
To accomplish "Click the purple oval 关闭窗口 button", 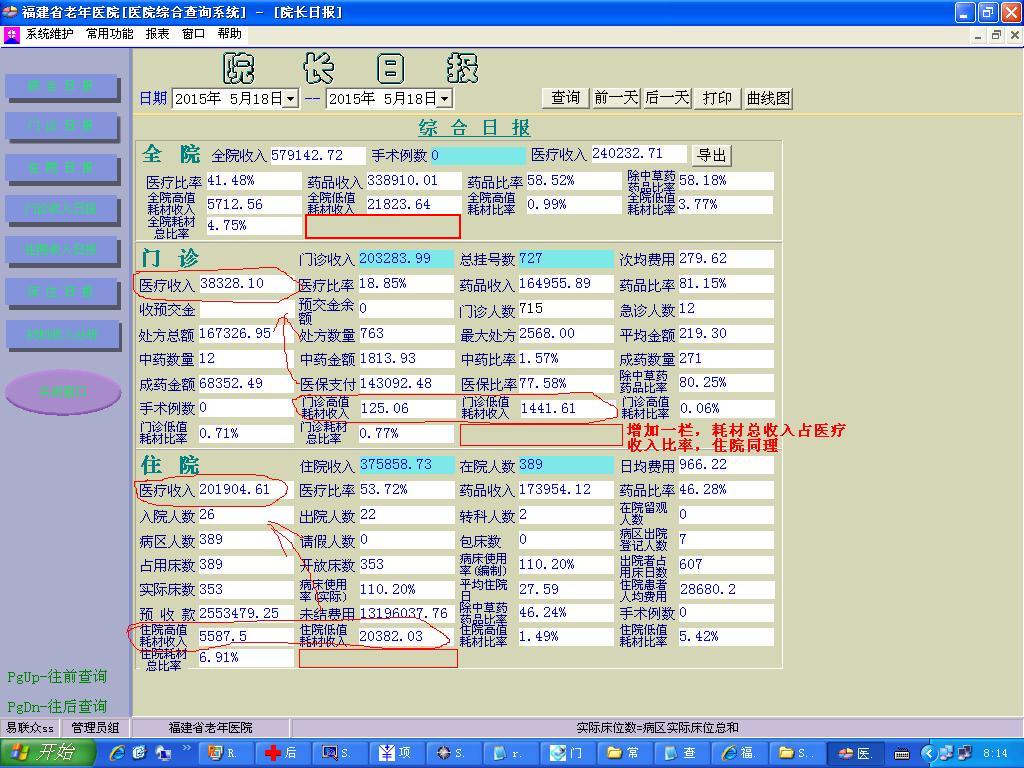I will 63,392.
